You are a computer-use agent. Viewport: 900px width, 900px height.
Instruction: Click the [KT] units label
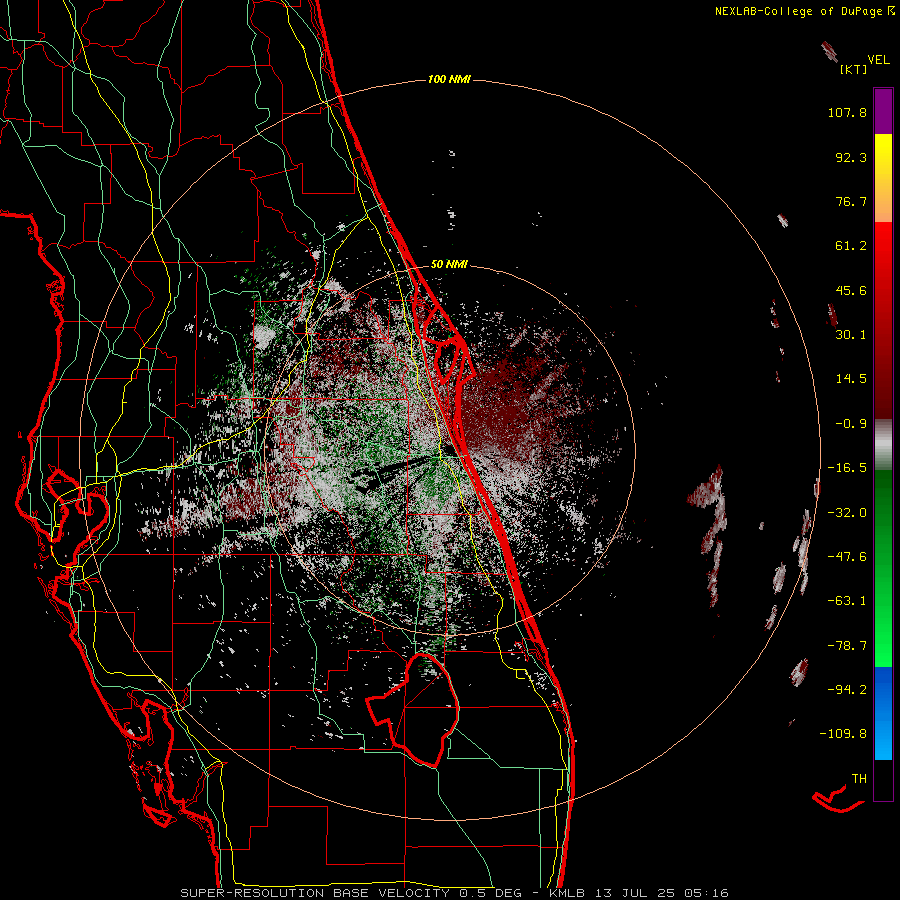(x=854, y=69)
